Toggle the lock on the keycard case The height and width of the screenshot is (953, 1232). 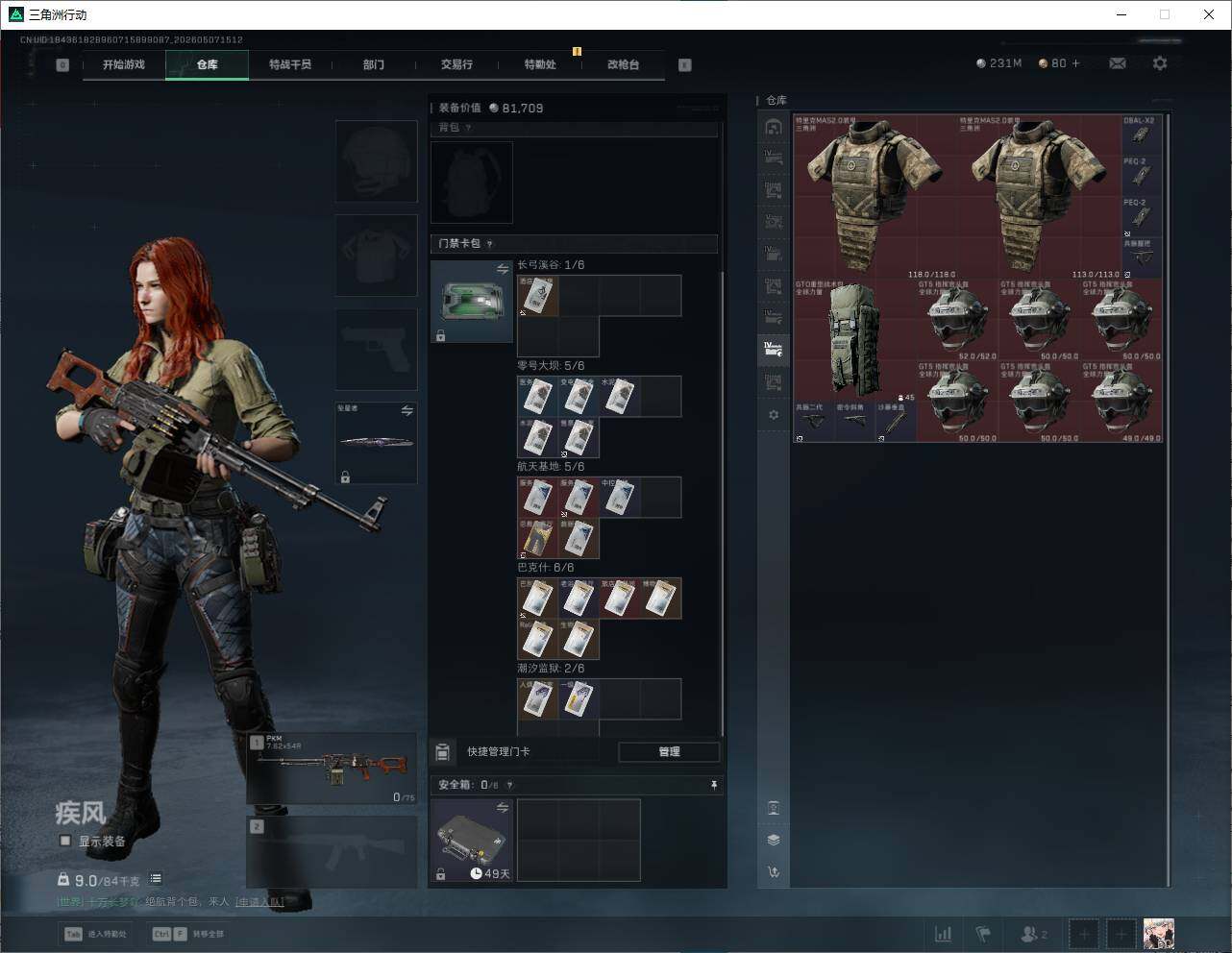click(440, 335)
